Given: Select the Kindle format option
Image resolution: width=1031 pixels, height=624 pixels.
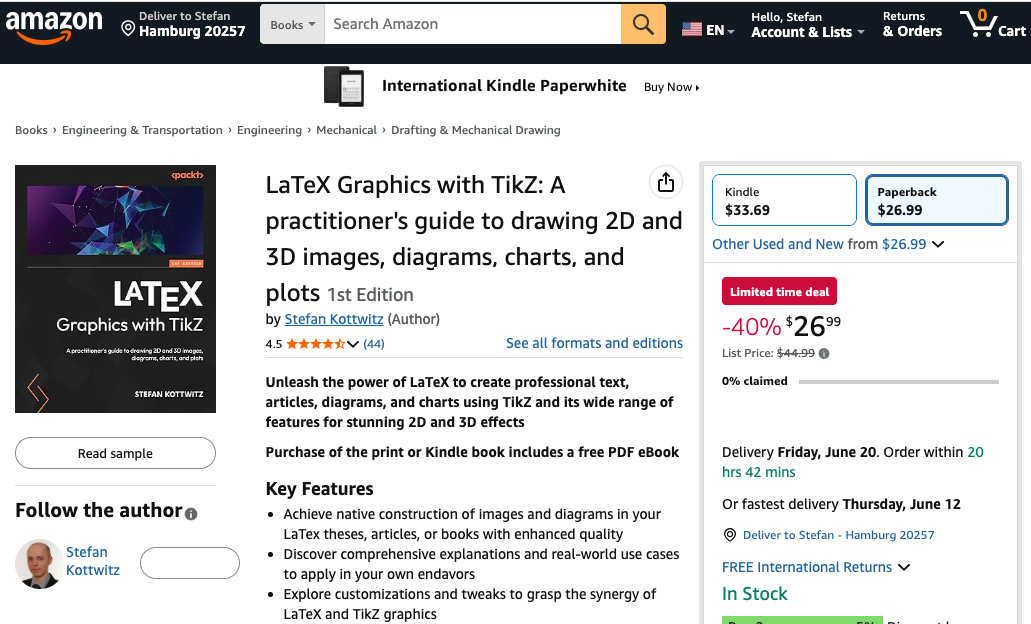Looking at the screenshot, I should 784,200.
